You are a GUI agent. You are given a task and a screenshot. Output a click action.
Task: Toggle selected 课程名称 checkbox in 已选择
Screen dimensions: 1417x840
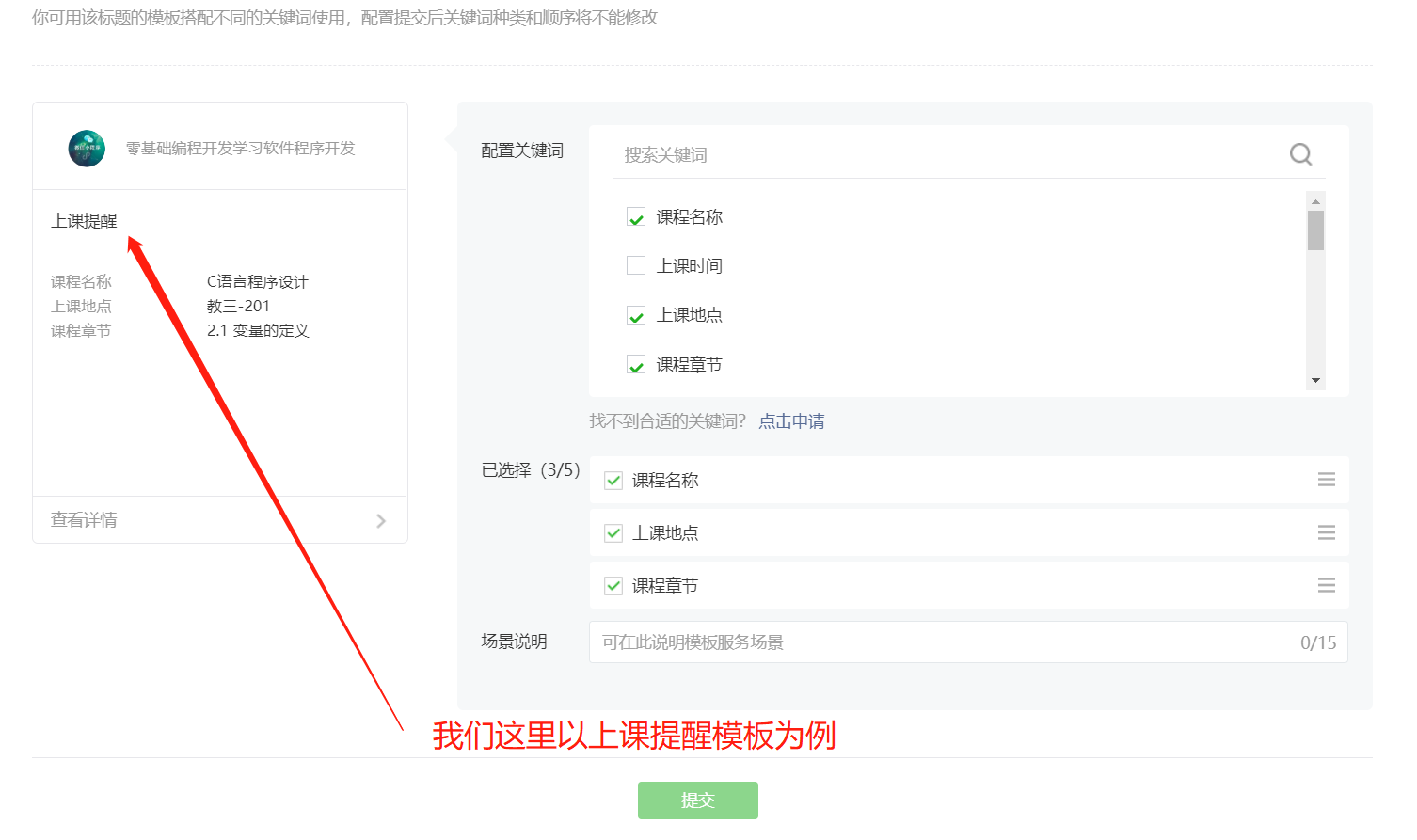click(613, 481)
